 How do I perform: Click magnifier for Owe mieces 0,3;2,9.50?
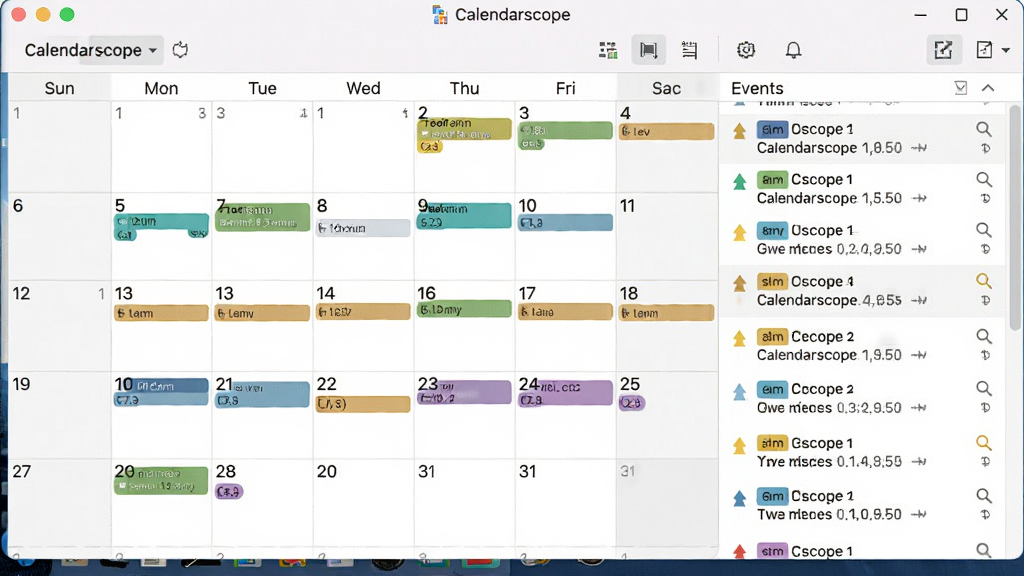984,389
